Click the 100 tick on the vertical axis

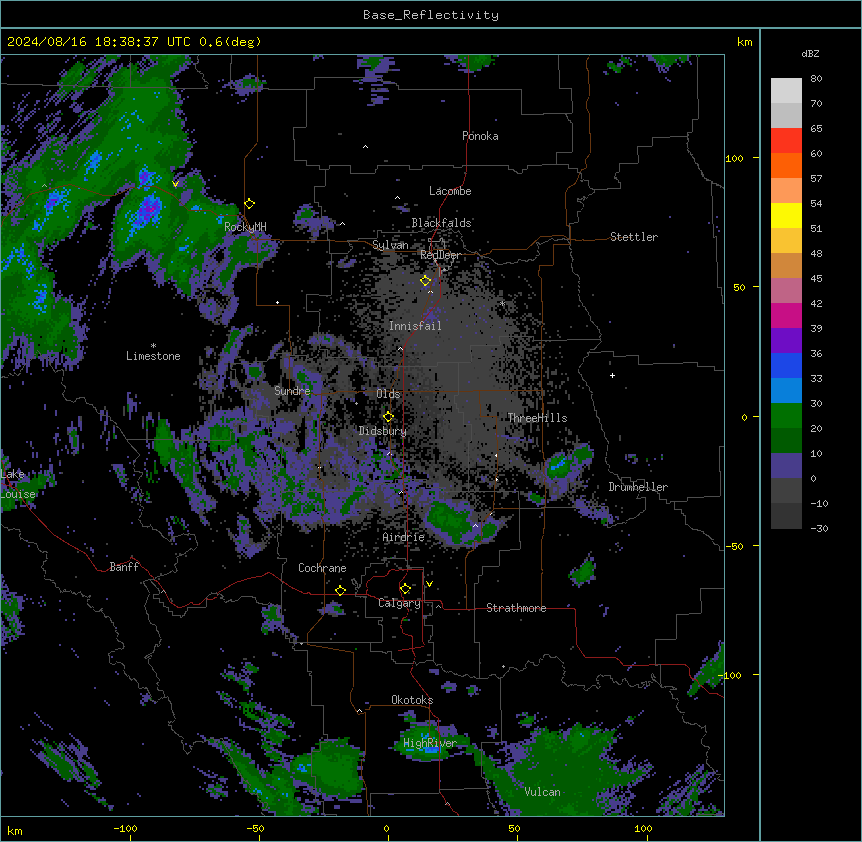(x=734, y=159)
